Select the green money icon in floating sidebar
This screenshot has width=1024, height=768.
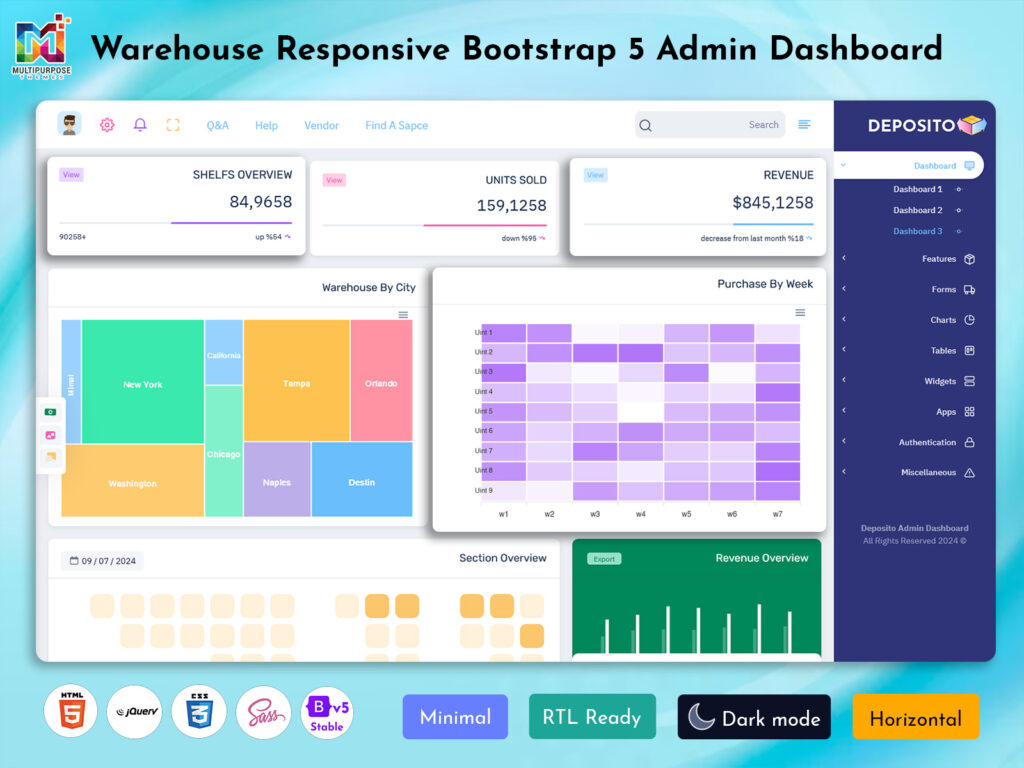[49, 412]
